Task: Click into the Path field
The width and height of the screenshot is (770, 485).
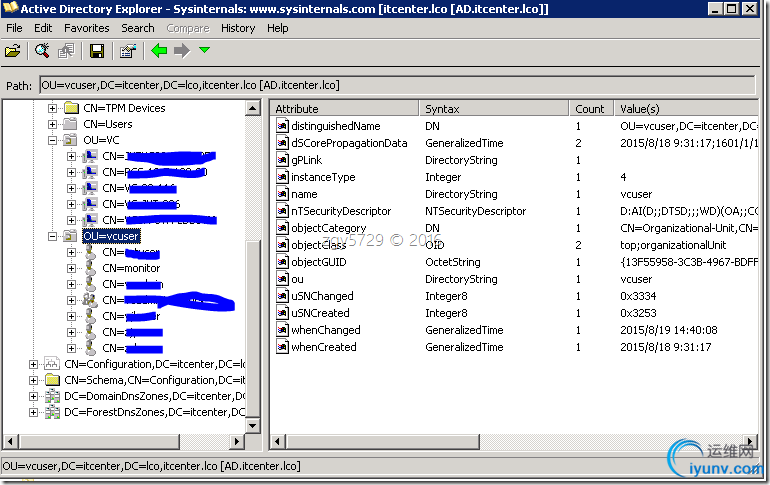Action: pos(397,85)
